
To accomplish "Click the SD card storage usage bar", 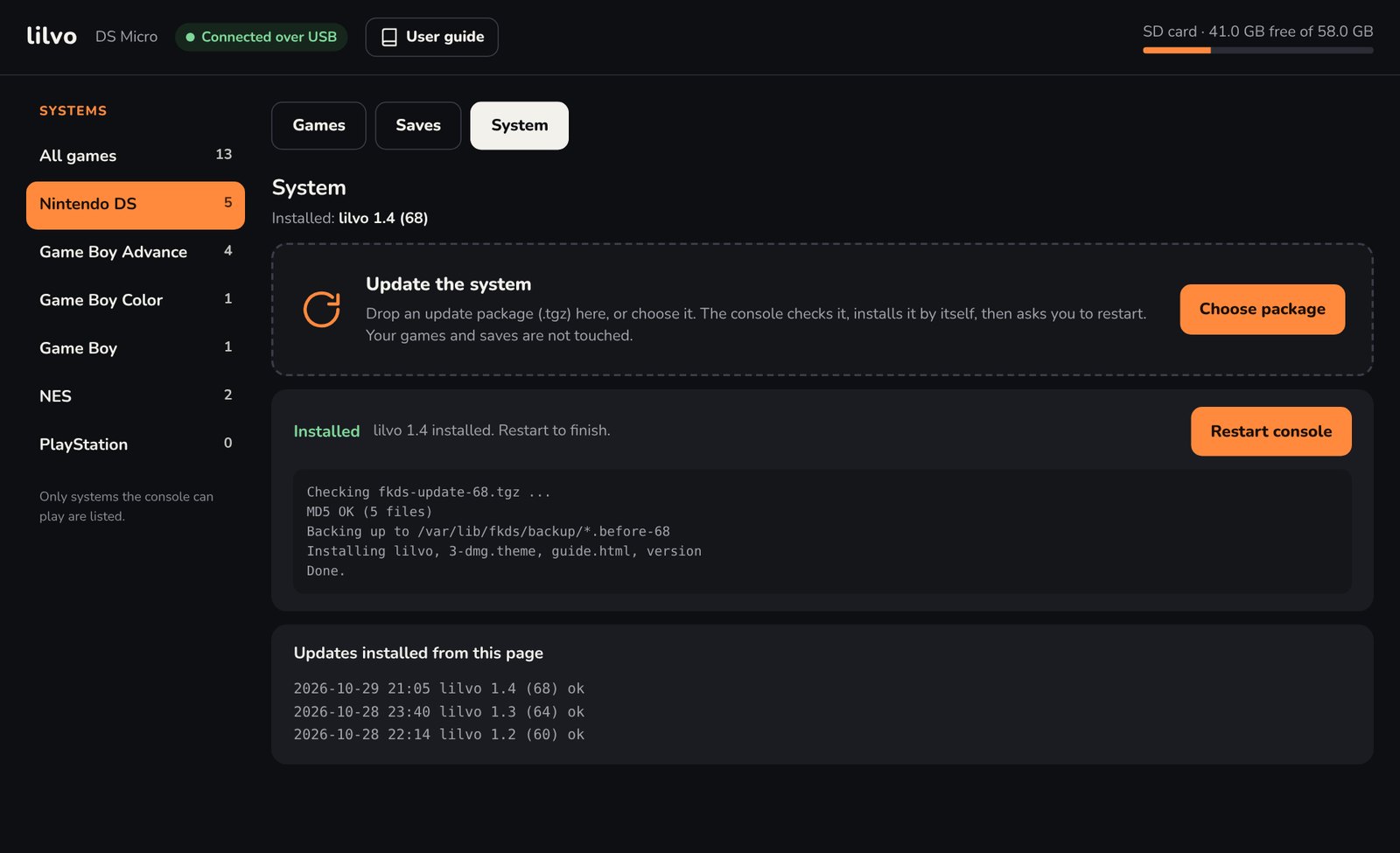I will [1257, 51].
